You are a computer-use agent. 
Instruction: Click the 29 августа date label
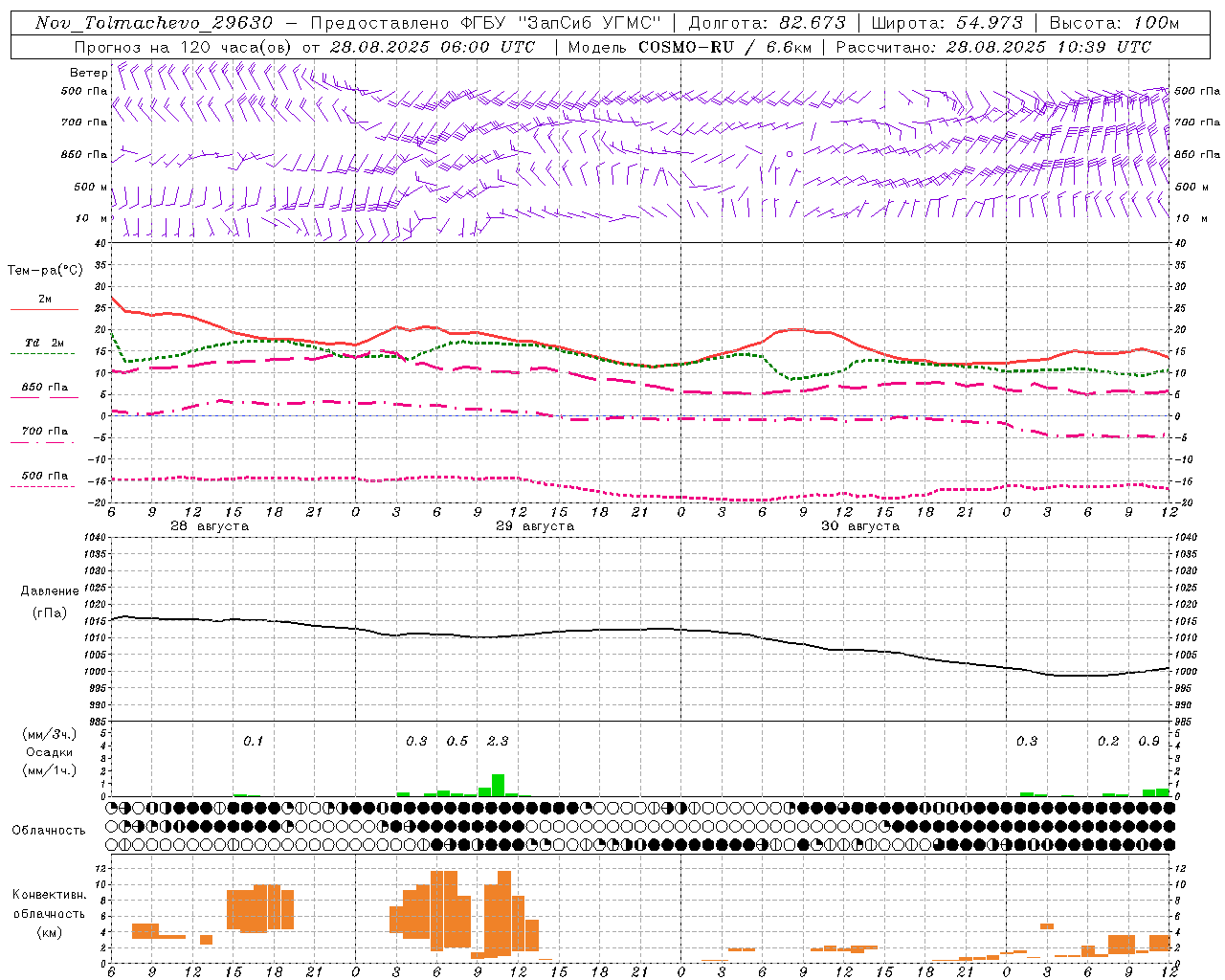pyautogui.click(x=535, y=526)
